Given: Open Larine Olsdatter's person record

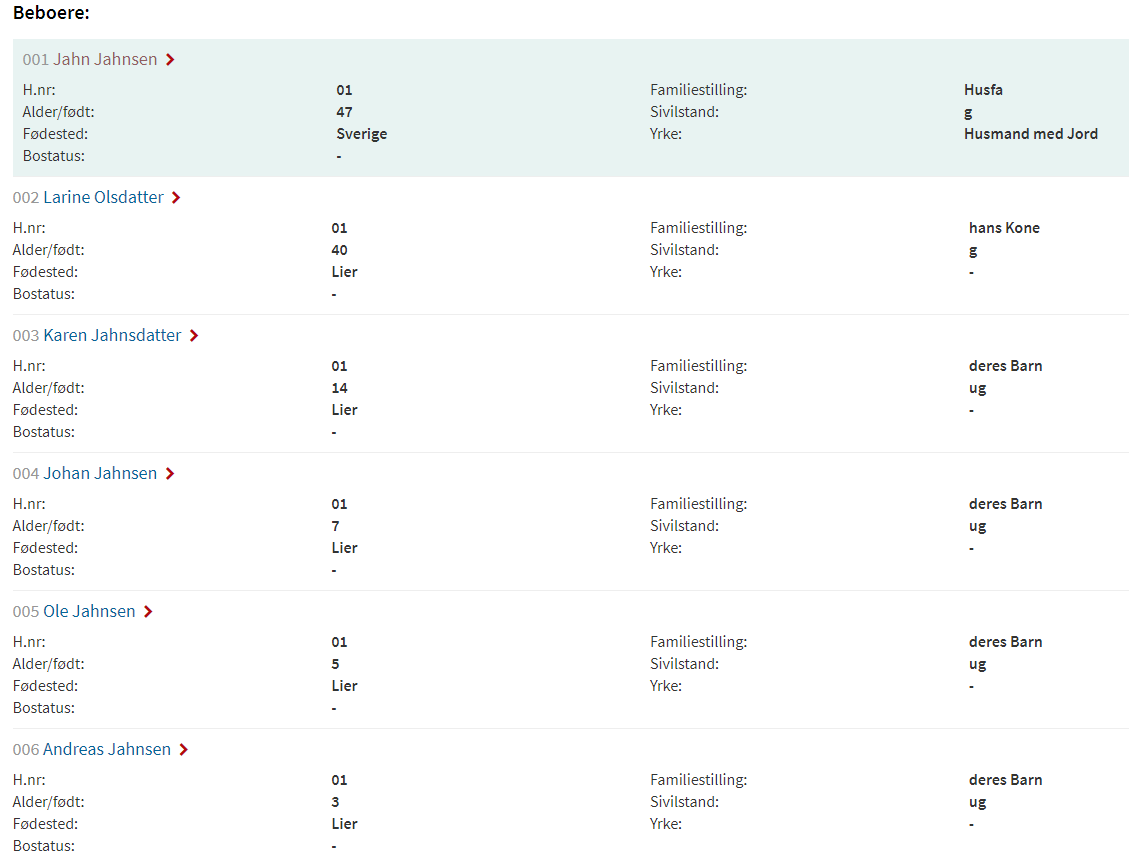Looking at the screenshot, I should 104,197.
